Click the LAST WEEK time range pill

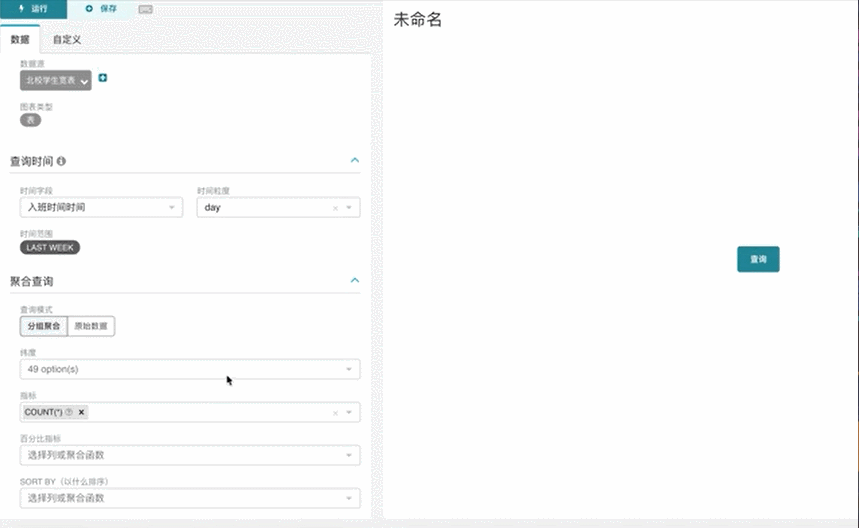(50, 248)
